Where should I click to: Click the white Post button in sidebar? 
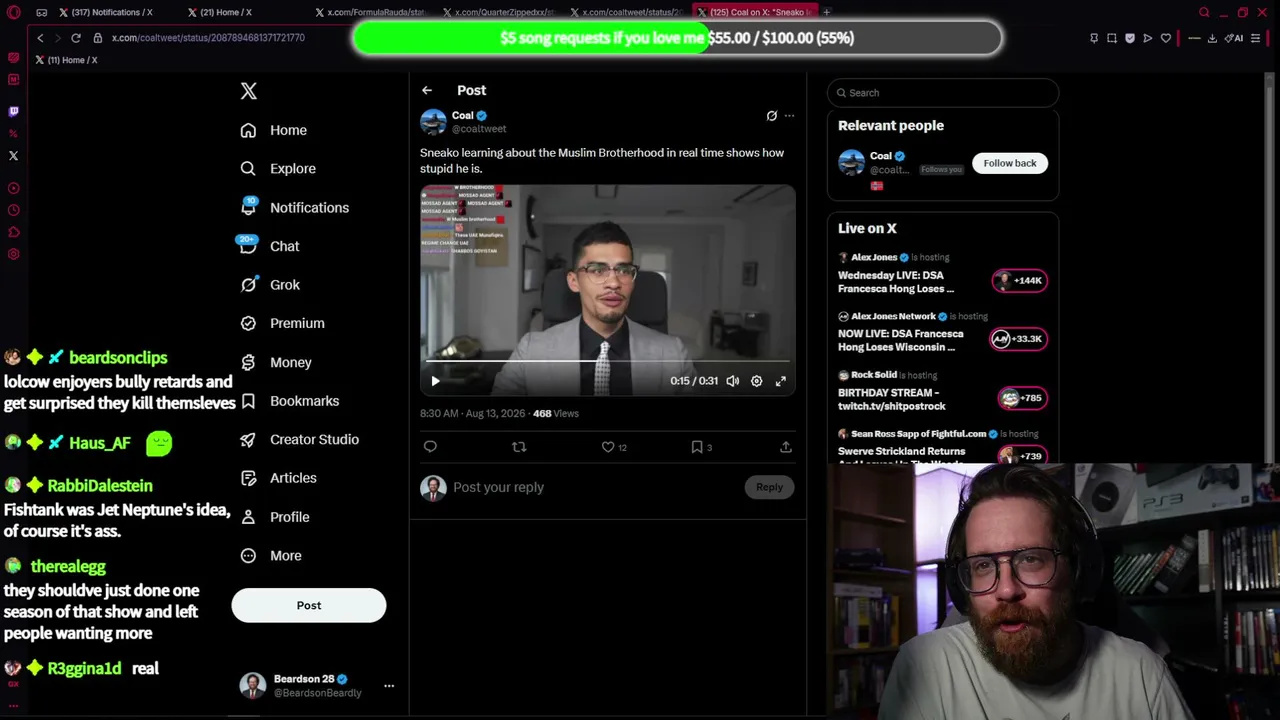(x=309, y=605)
